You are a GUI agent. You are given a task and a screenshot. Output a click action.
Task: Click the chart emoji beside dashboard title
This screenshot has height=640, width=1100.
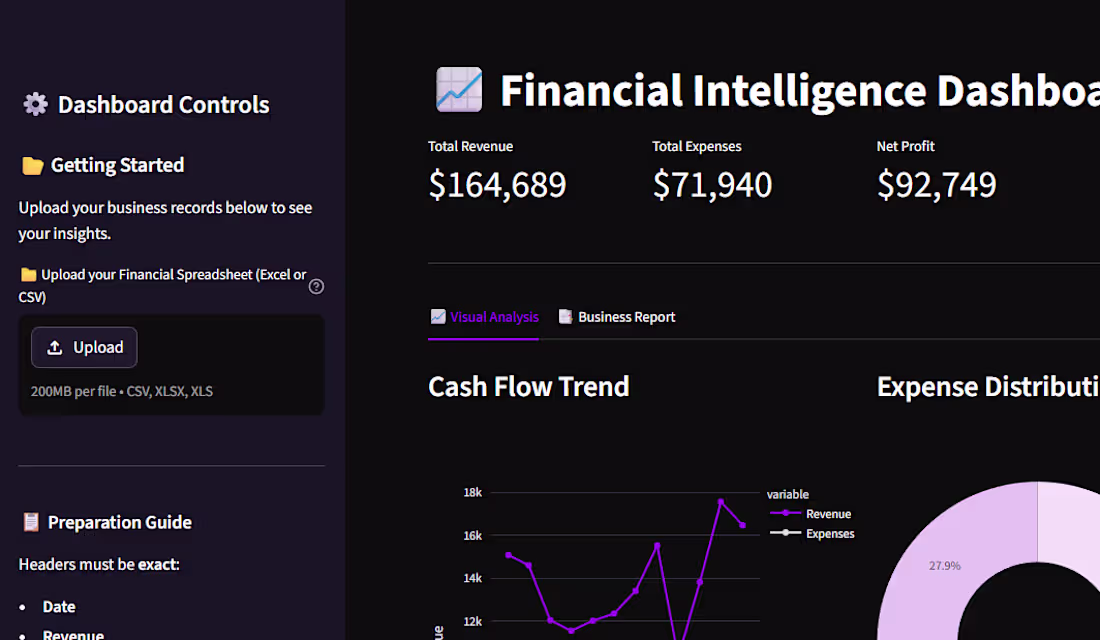click(459, 90)
